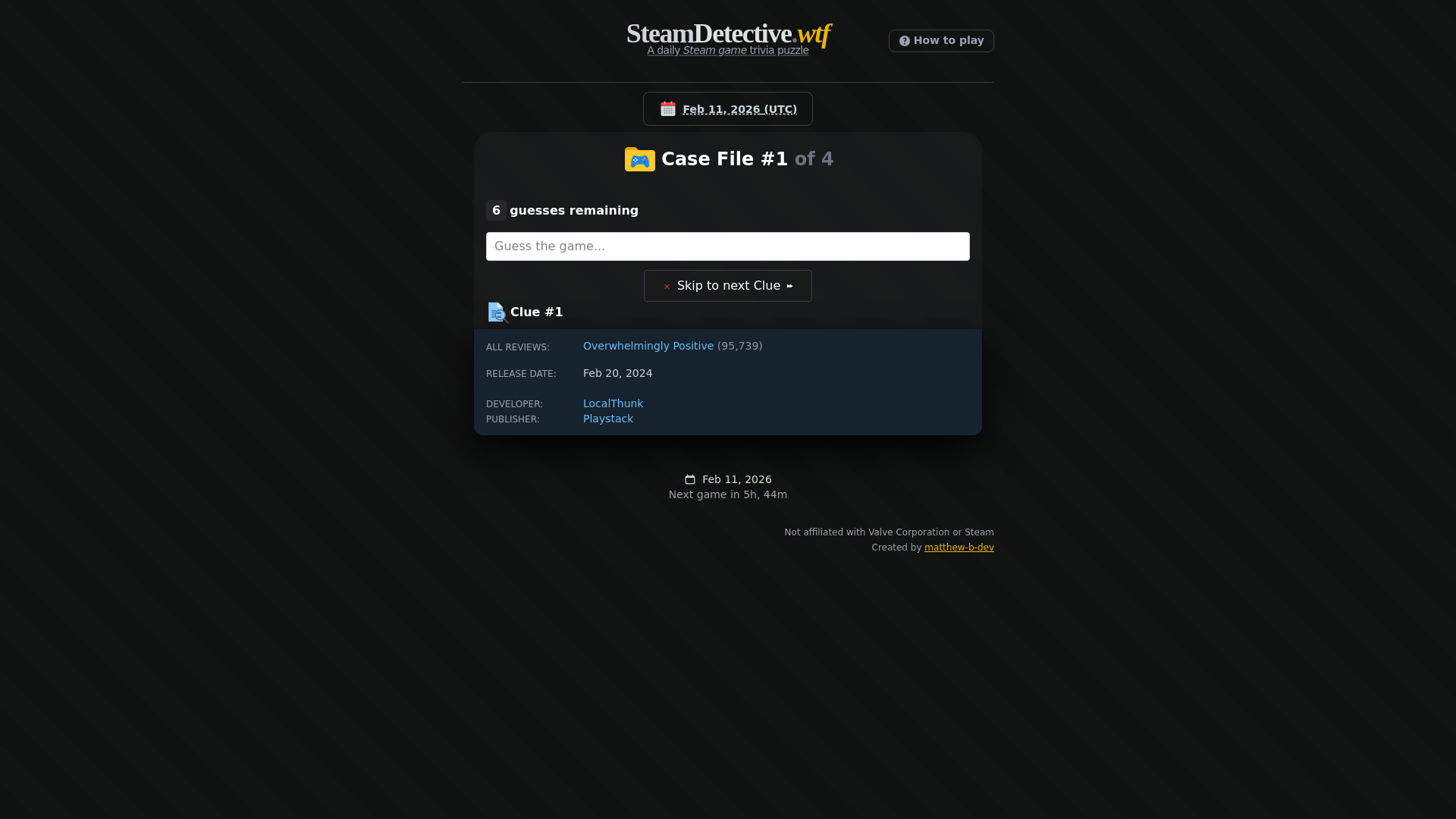Click the Case File #1 of 4 heading

pyautogui.click(x=747, y=159)
